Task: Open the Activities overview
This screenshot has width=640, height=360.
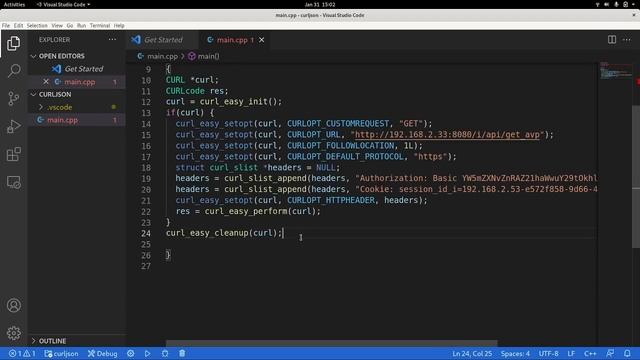Action: (x=14, y=4)
